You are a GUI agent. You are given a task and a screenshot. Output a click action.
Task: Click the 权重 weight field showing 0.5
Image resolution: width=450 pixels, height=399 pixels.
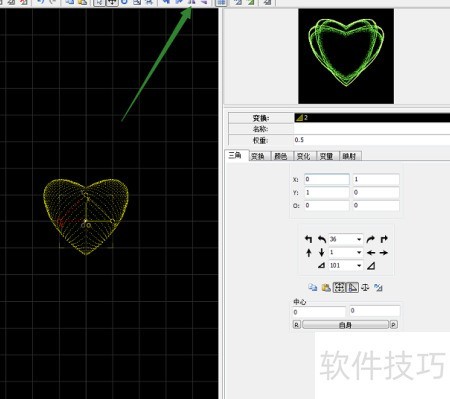(x=372, y=140)
